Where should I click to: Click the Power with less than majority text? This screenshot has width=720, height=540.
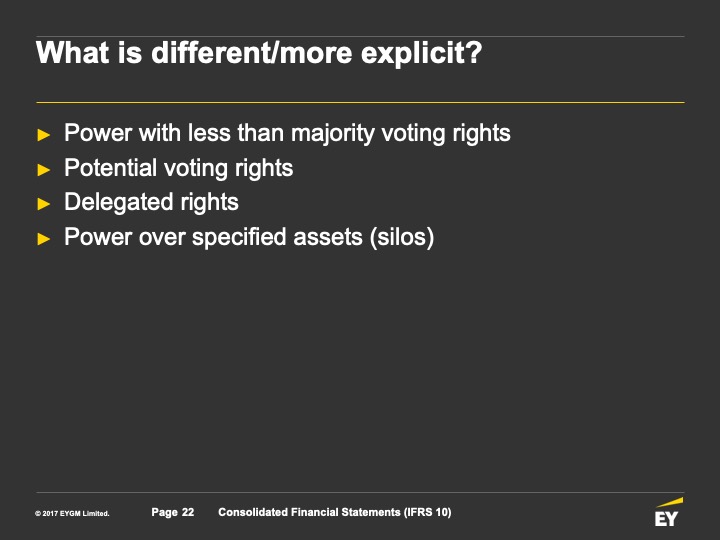[x=287, y=133]
